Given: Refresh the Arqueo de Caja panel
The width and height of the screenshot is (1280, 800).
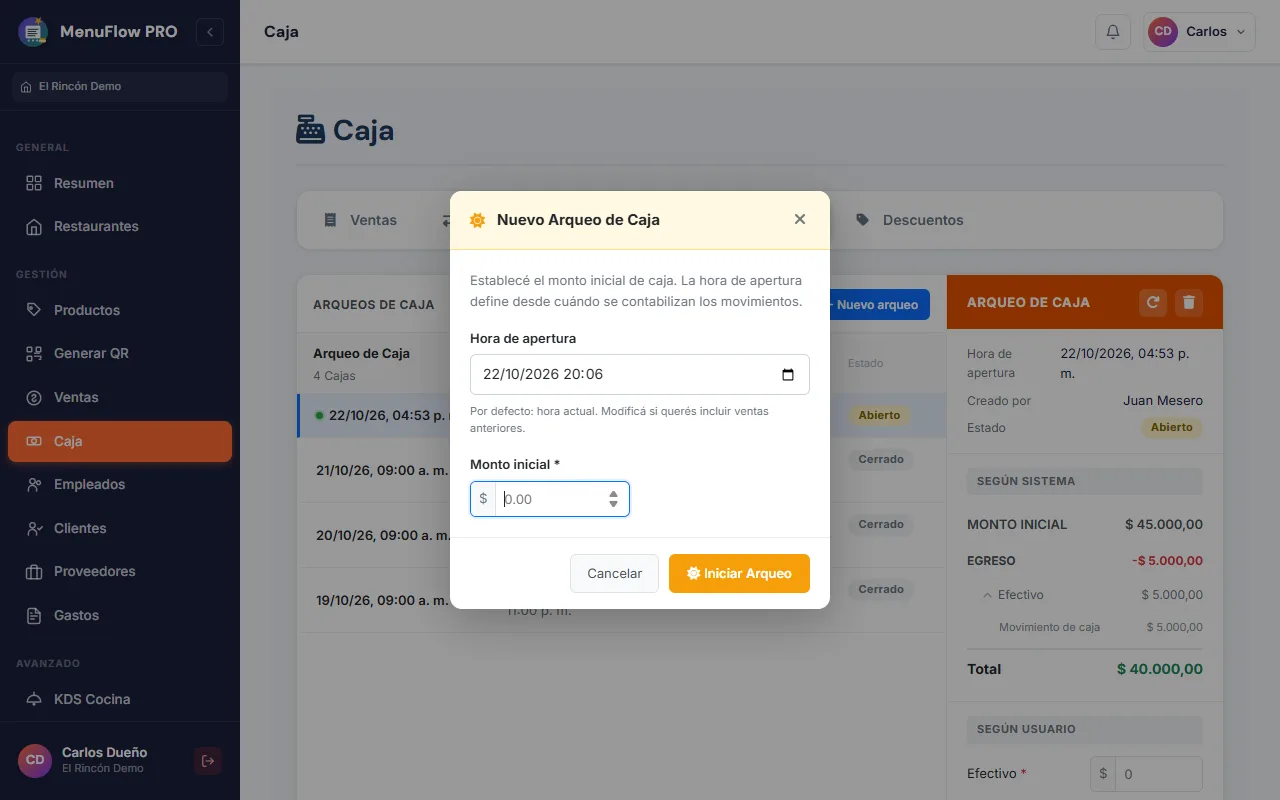Looking at the screenshot, I should click(x=1153, y=302).
